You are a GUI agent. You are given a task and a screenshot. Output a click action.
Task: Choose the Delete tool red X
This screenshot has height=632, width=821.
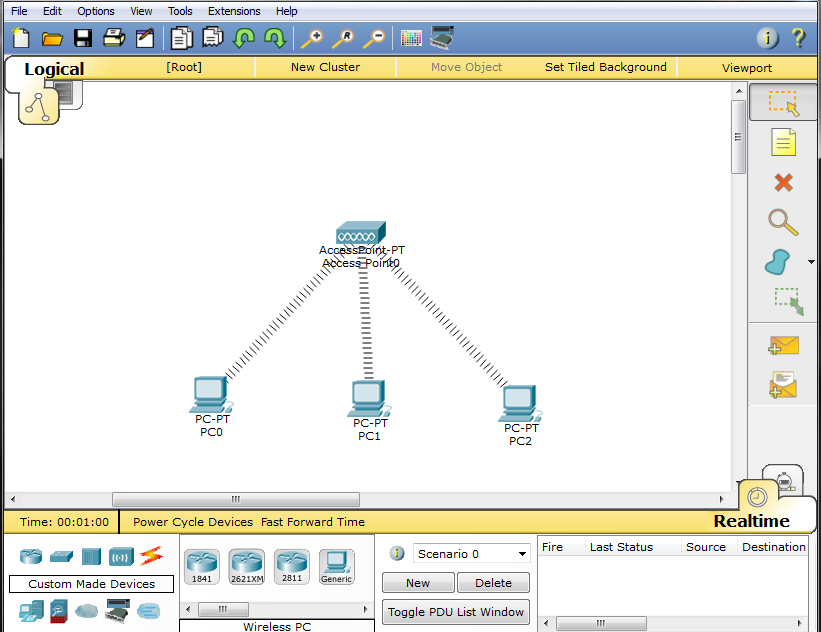pos(783,183)
